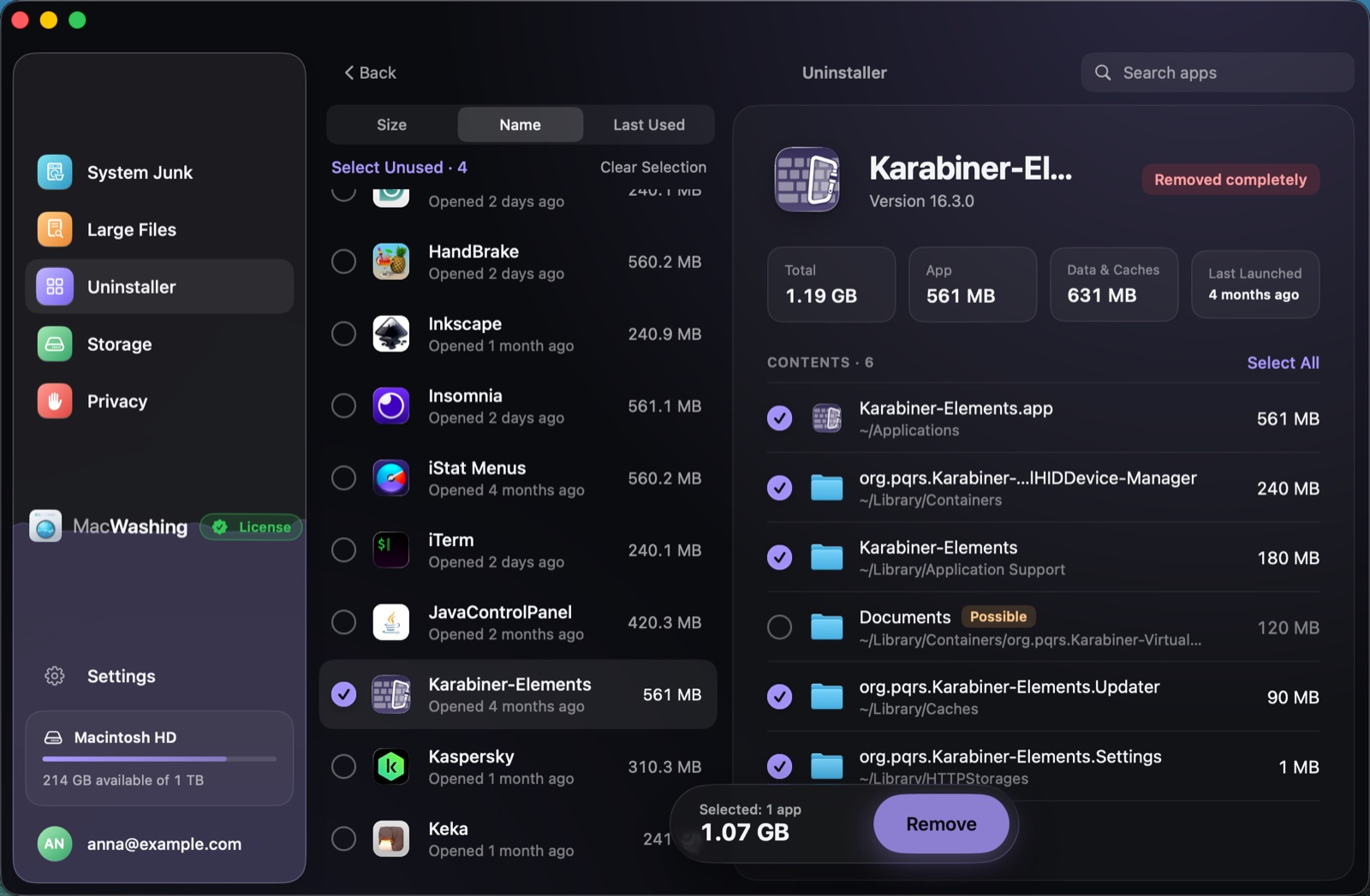Image resolution: width=1370 pixels, height=896 pixels.
Task: Open the Uninstaller sidebar item
Action: 159,287
